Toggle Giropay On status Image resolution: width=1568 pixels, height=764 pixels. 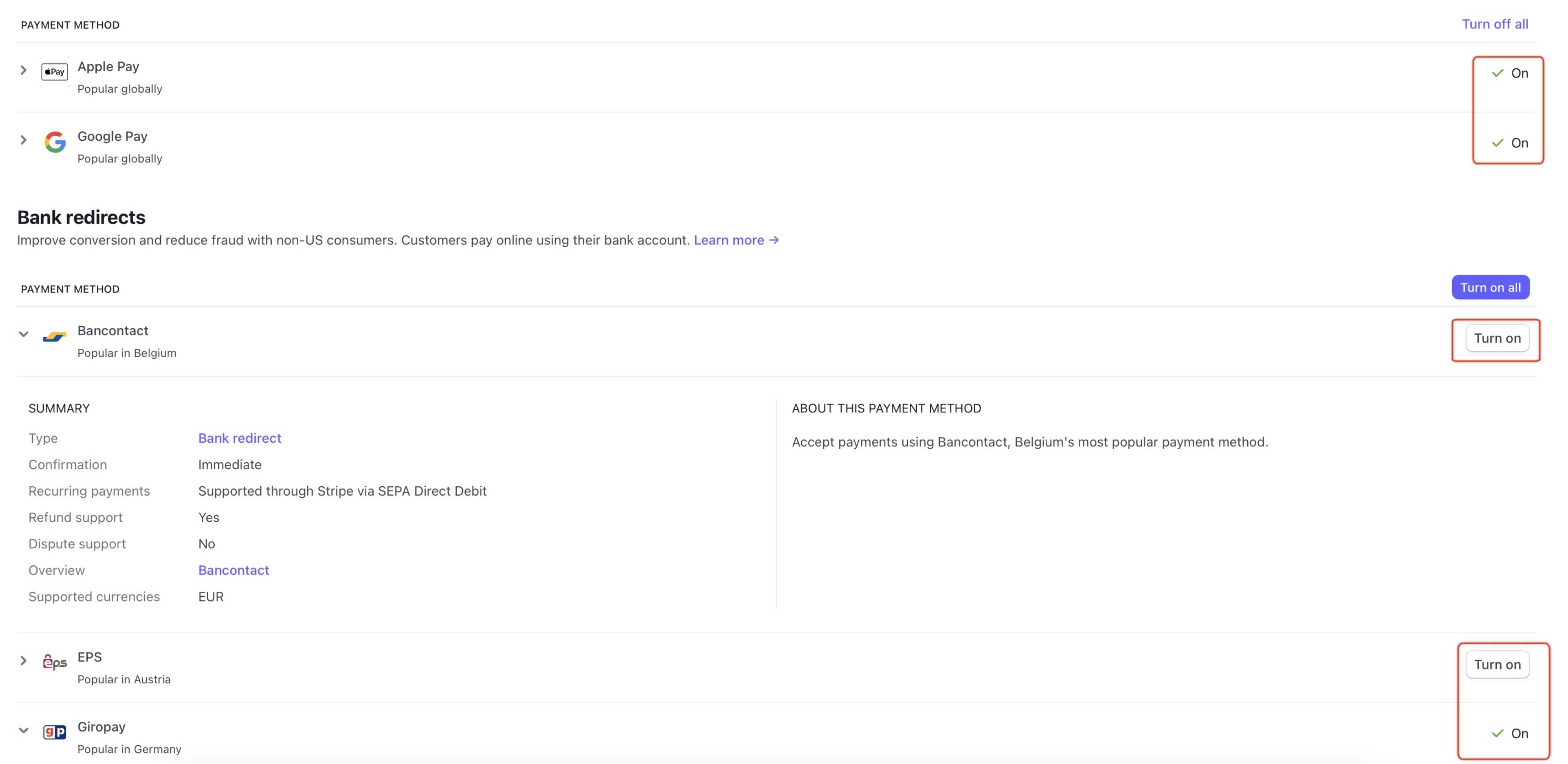[x=1510, y=733]
